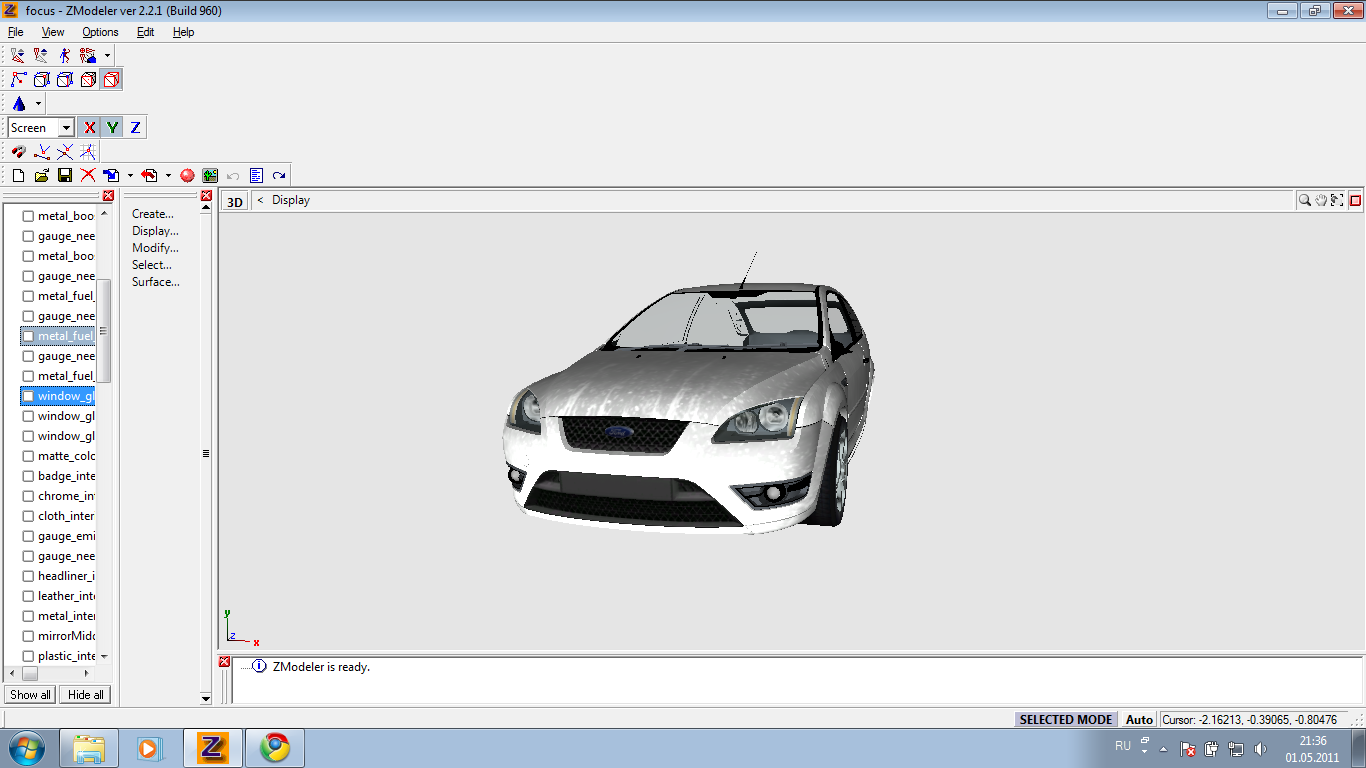
Task: Create a new blank file
Action: point(18,175)
